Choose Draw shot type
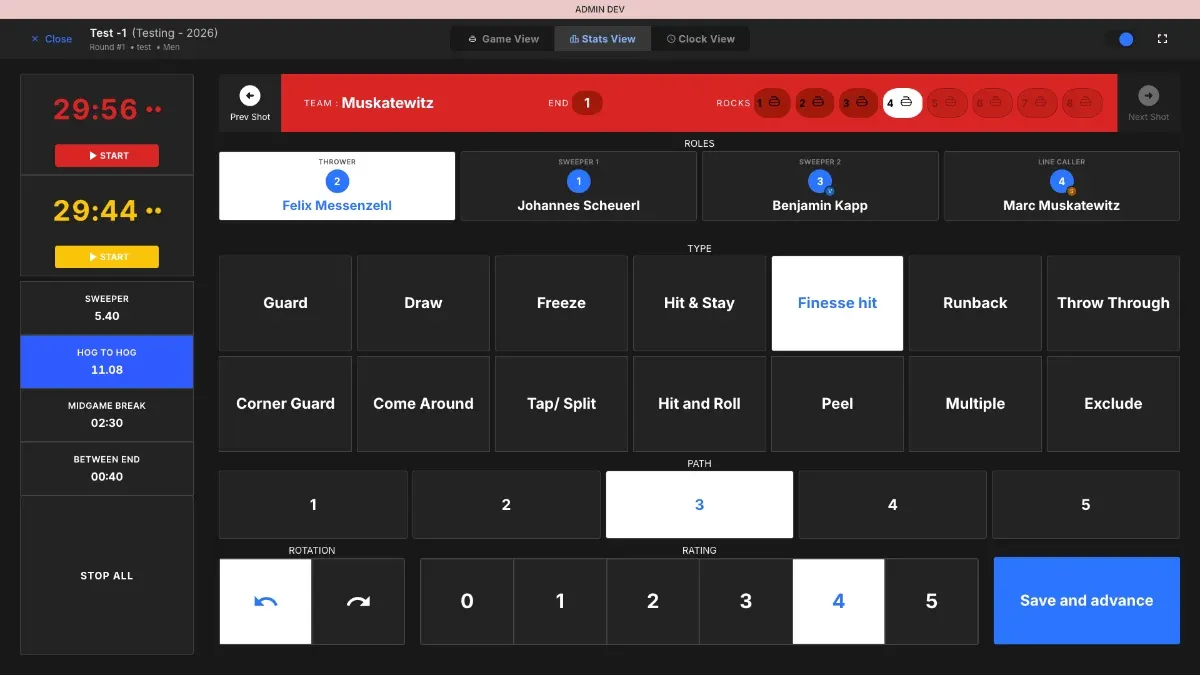Viewport: 1200px width, 675px height. coord(423,303)
